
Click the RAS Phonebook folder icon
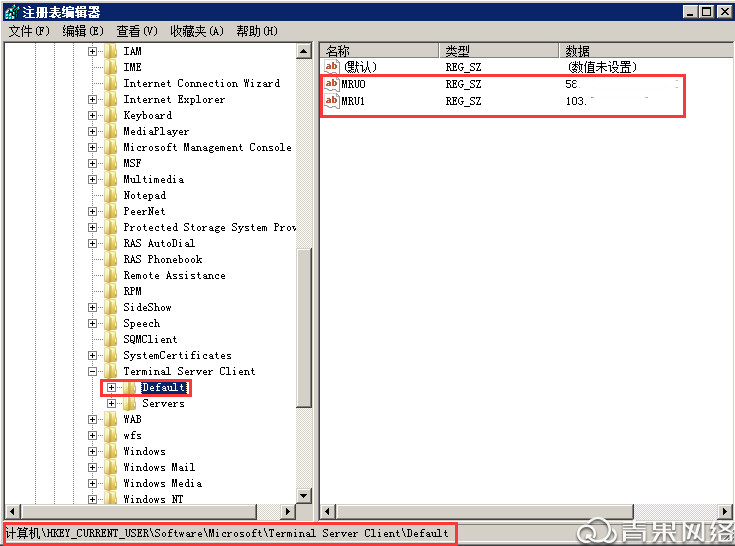coord(111,259)
